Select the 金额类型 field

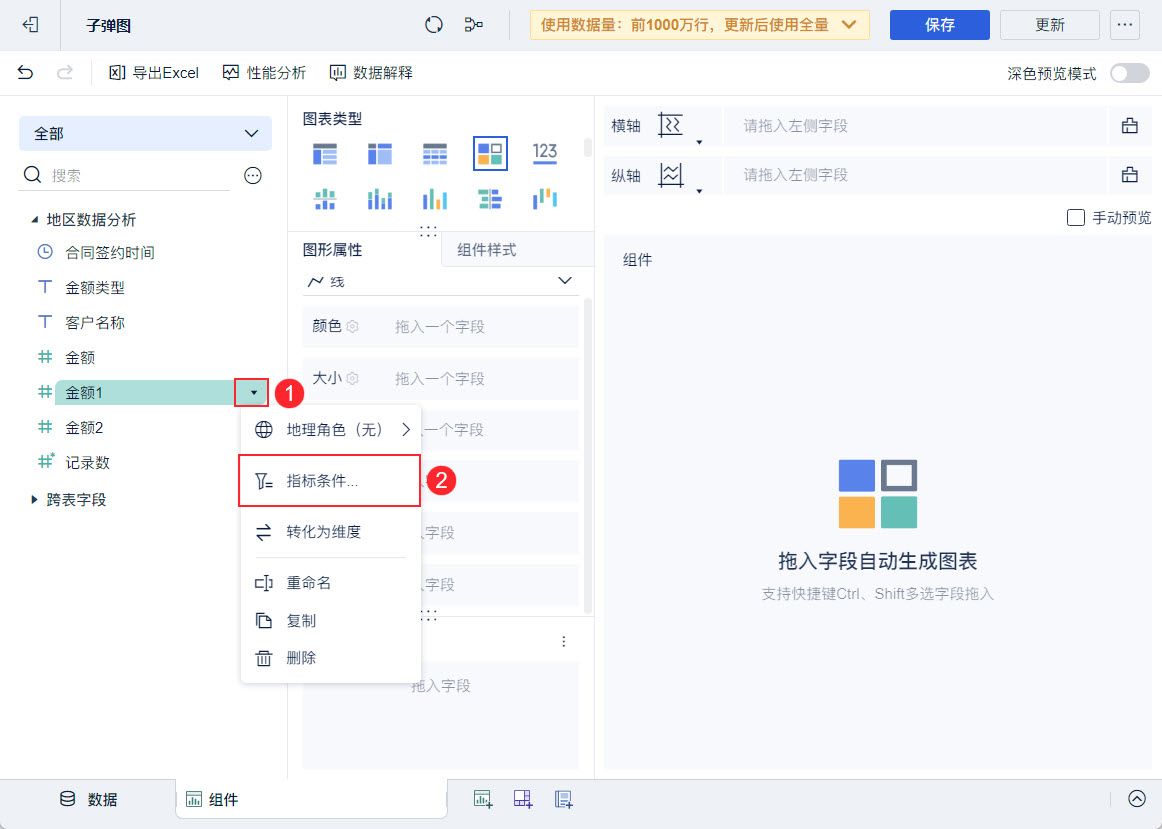(x=95, y=287)
